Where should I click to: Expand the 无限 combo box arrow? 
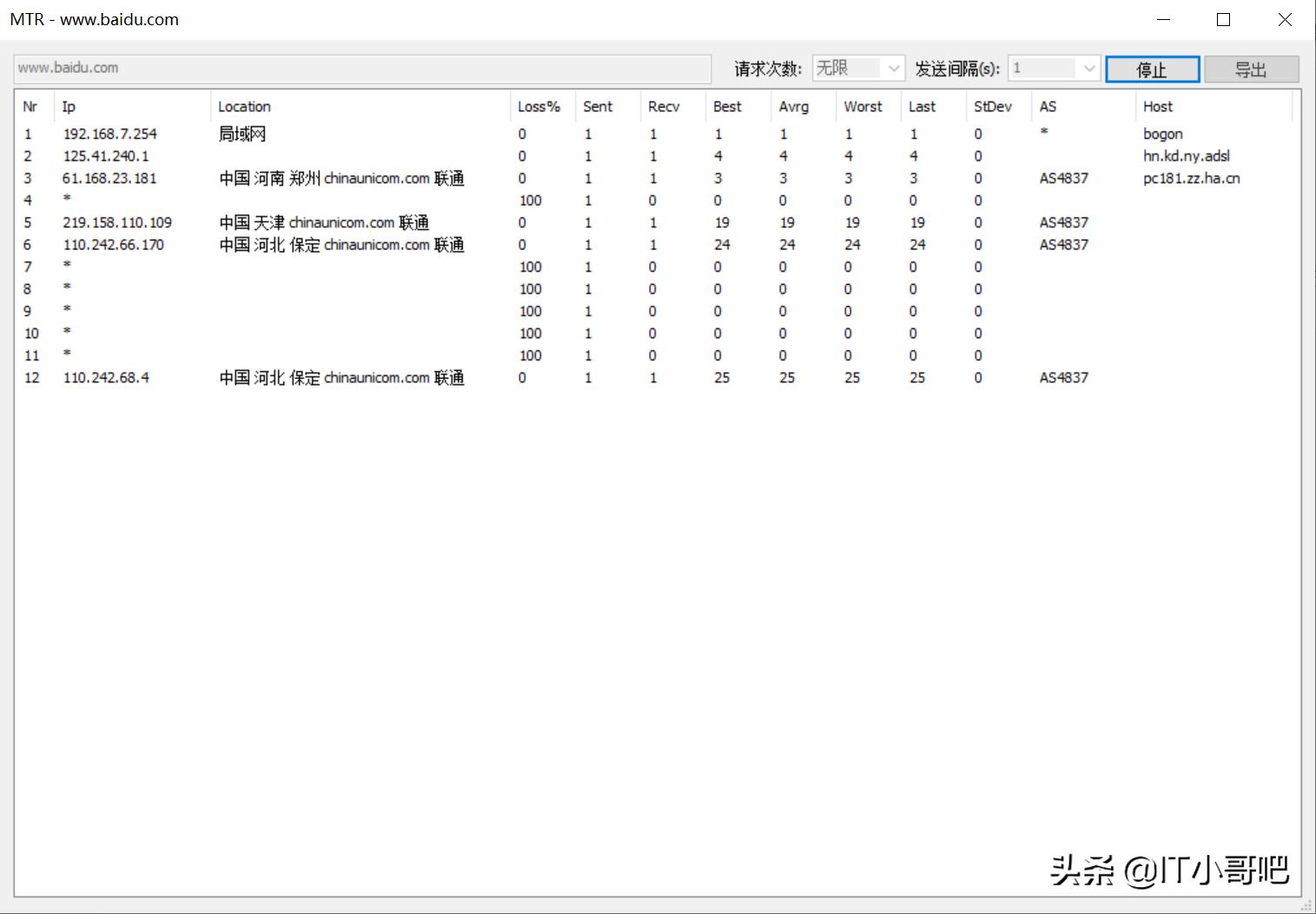click(896, 68)
